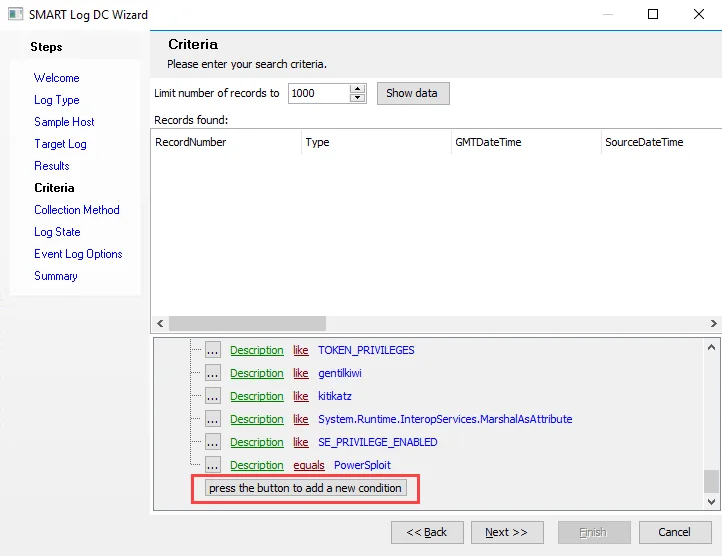Change Description field of PowerSploit condition
Image resolution: width=722 pixels, height=556 pixels.
pos(257,465)
